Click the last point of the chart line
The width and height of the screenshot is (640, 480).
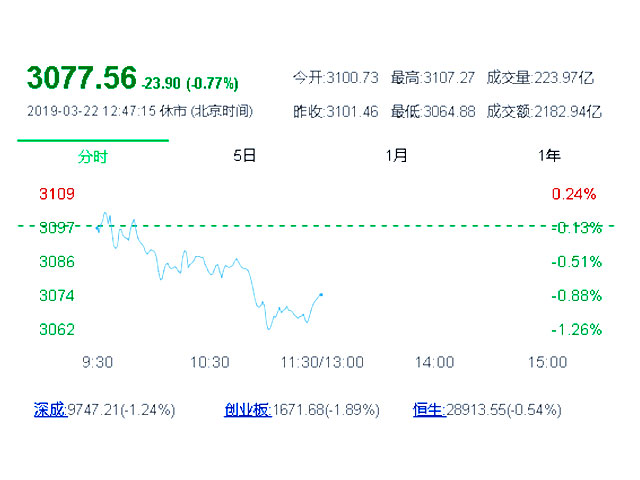pos(321,294)
